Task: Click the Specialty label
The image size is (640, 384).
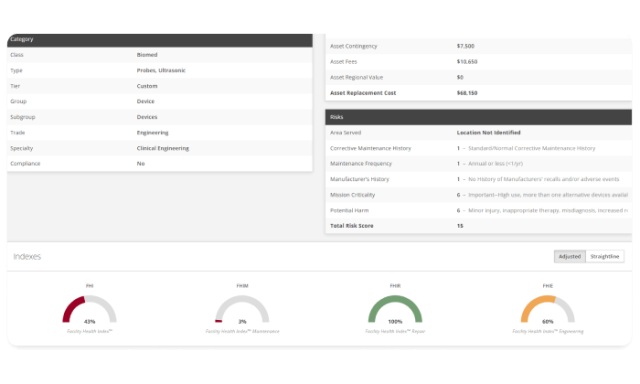Action: (22, 148)
